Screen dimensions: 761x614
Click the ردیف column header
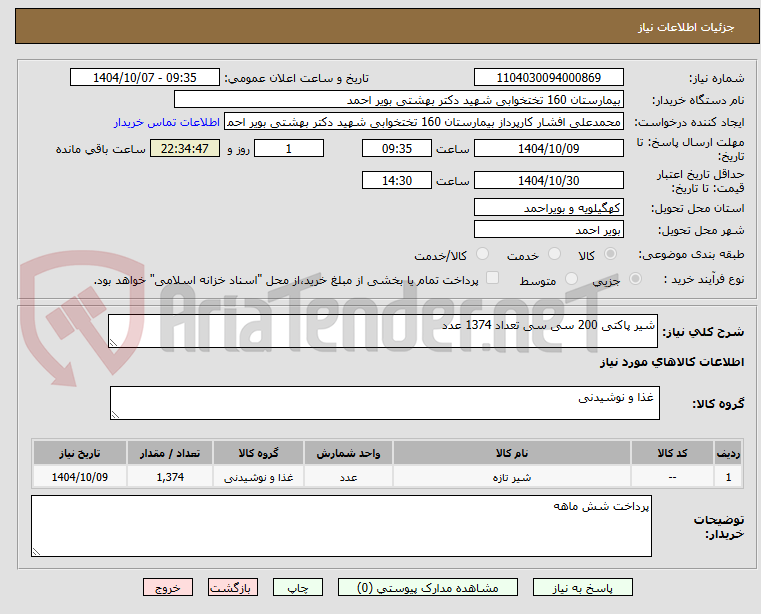pos(728,453)
